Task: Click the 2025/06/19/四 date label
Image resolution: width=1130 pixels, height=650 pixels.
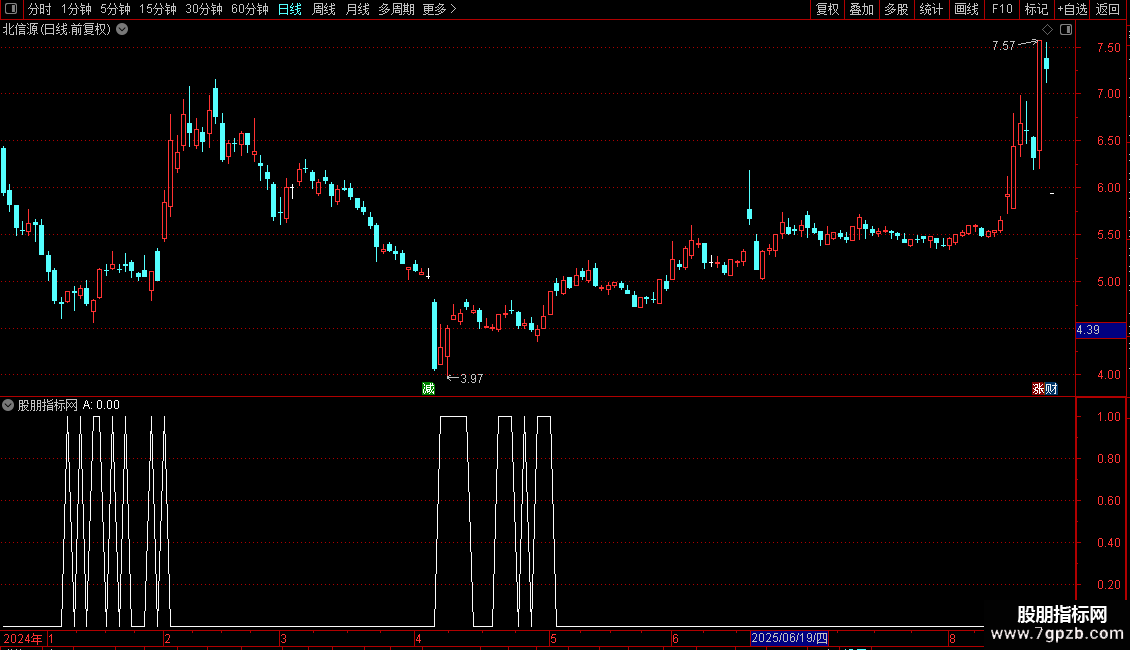Action: click(789, 638)
